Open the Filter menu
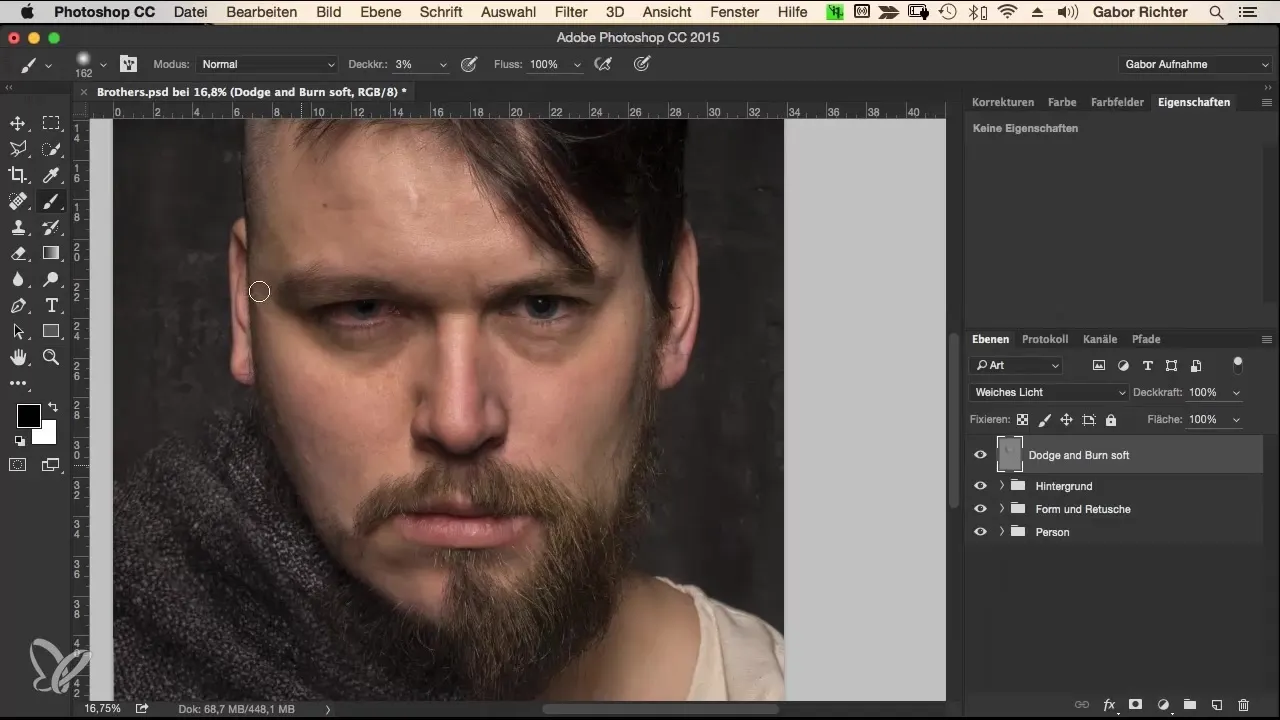The image size is (1280, 720). click(x=571, y=12)
